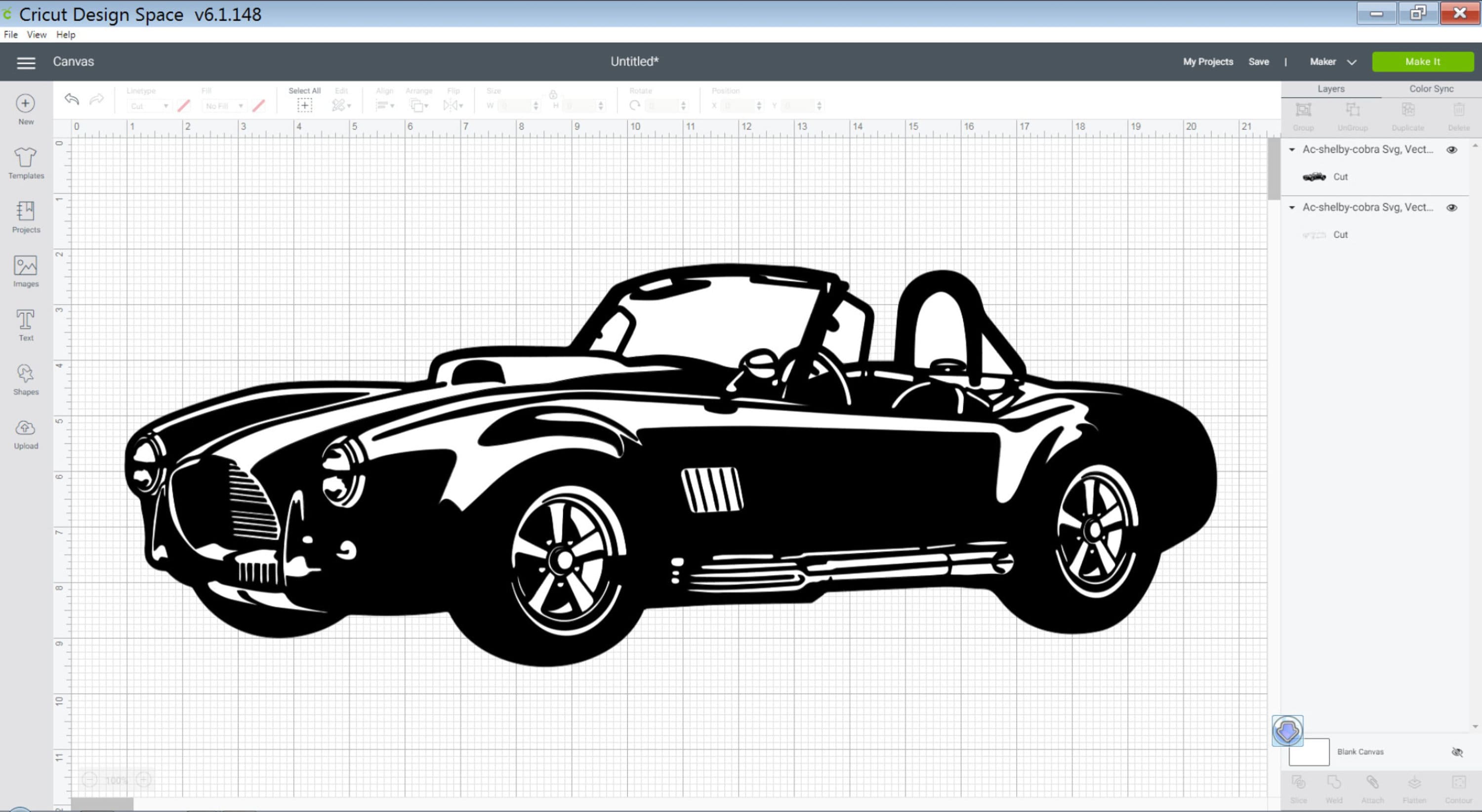Click the Width size input field
The image size is (1482, 812).
click(514, 105)
